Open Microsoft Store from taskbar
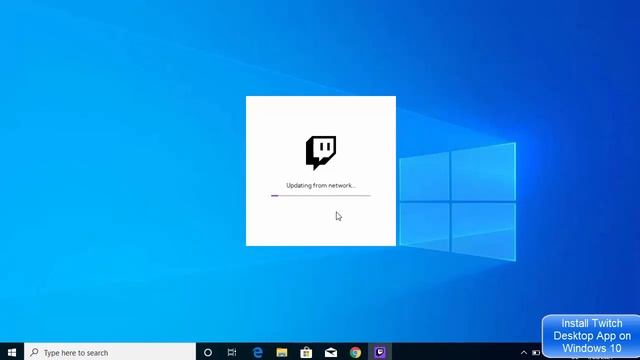 [x=306, y=352]
